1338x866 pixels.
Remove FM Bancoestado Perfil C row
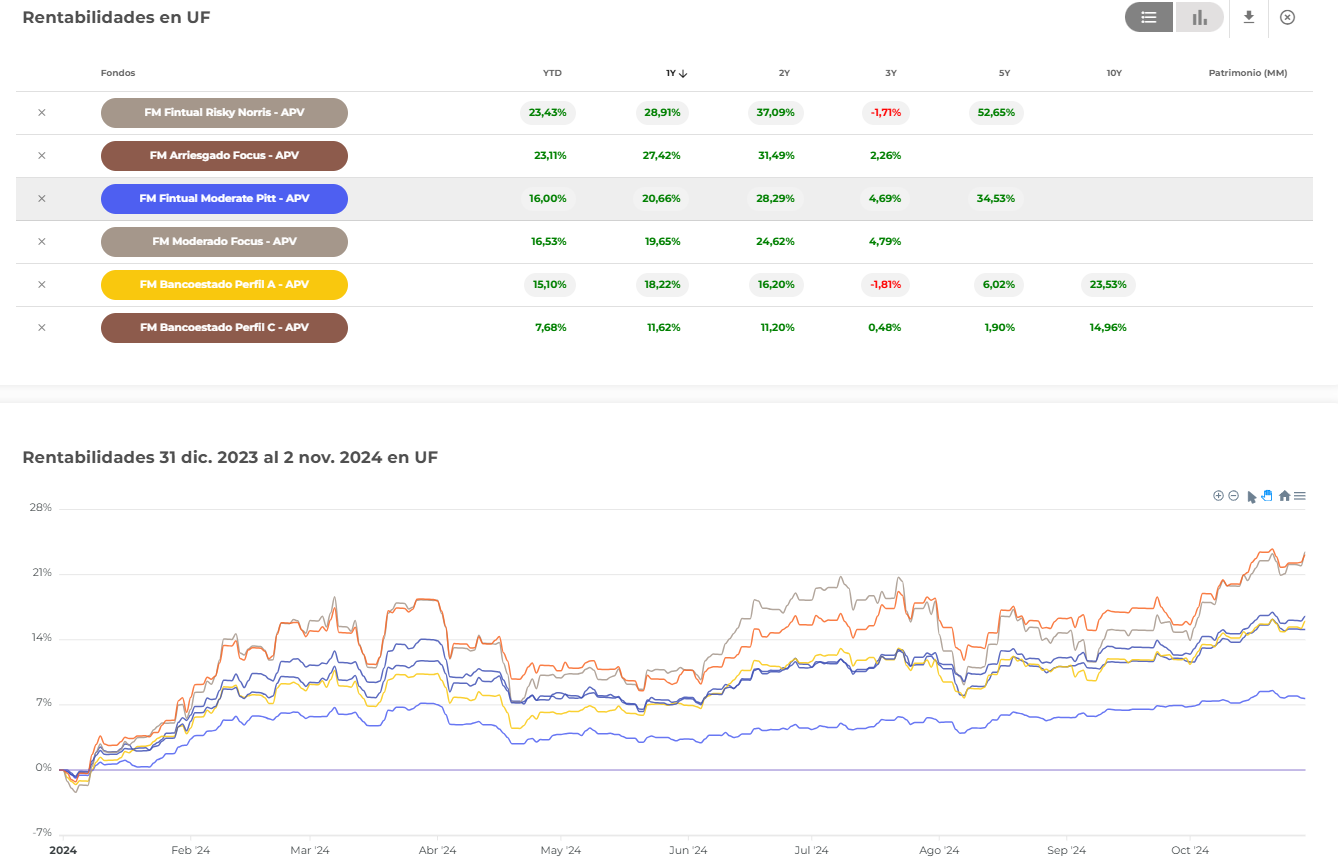coord(41,328)
